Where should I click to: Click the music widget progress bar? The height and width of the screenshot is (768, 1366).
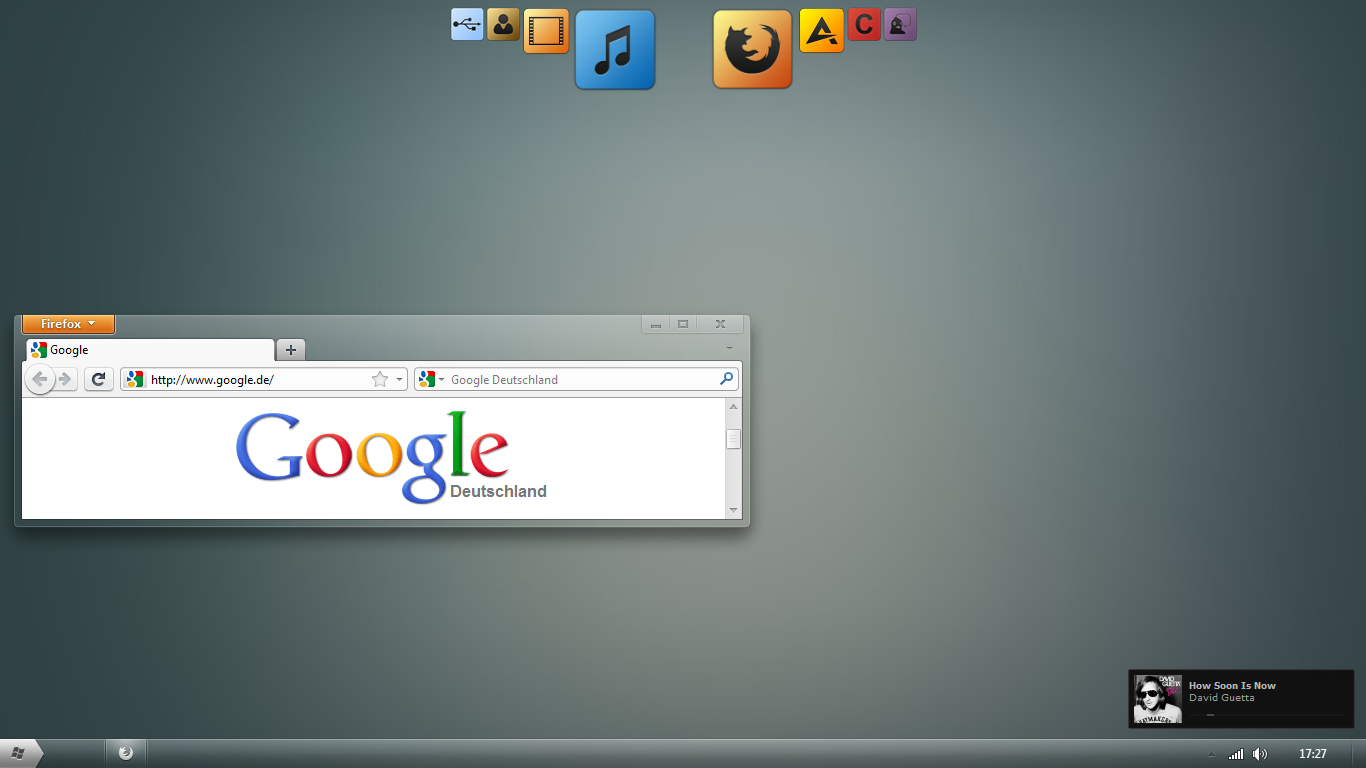(1267, 715)
